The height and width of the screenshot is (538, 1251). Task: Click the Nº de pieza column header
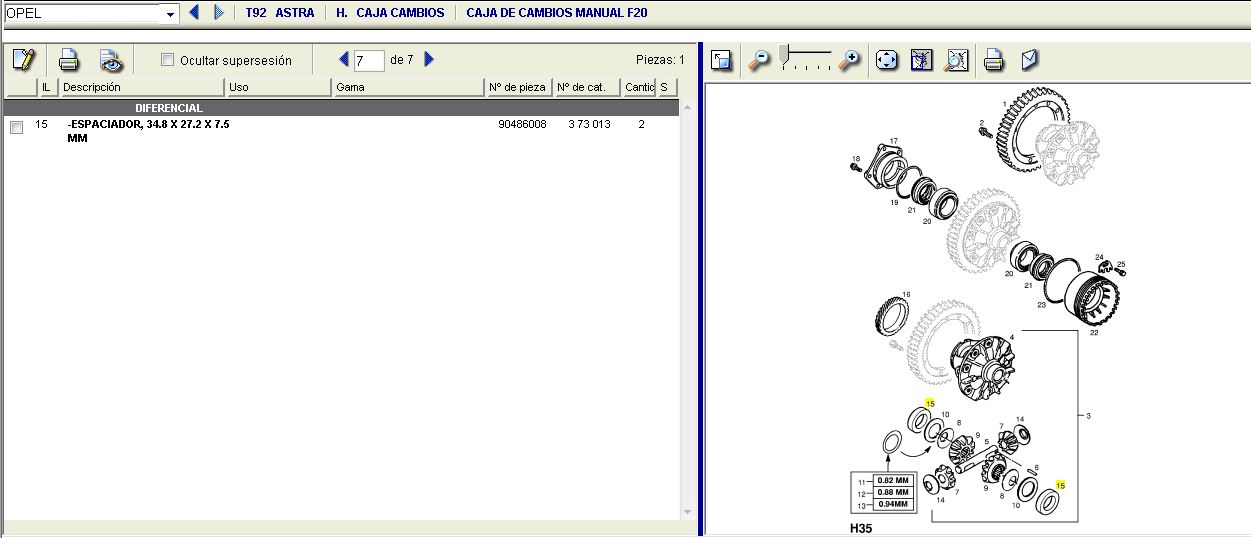coord(517,87)
